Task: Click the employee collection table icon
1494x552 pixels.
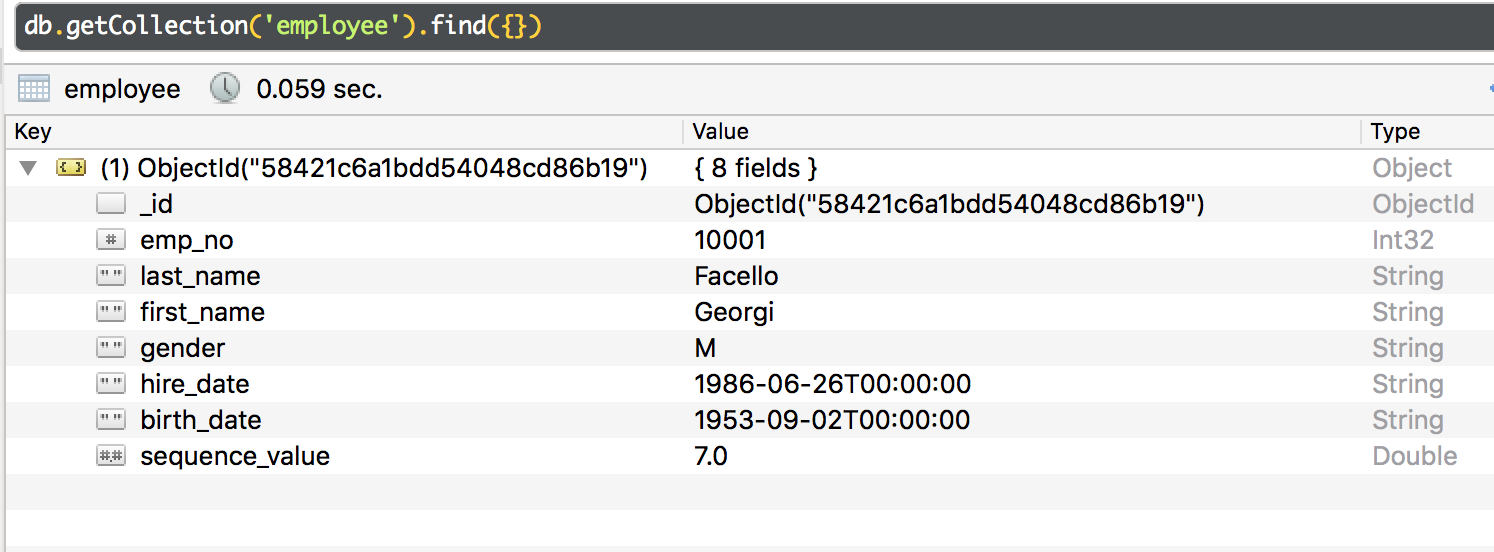Action: click(x=34, y=89)
